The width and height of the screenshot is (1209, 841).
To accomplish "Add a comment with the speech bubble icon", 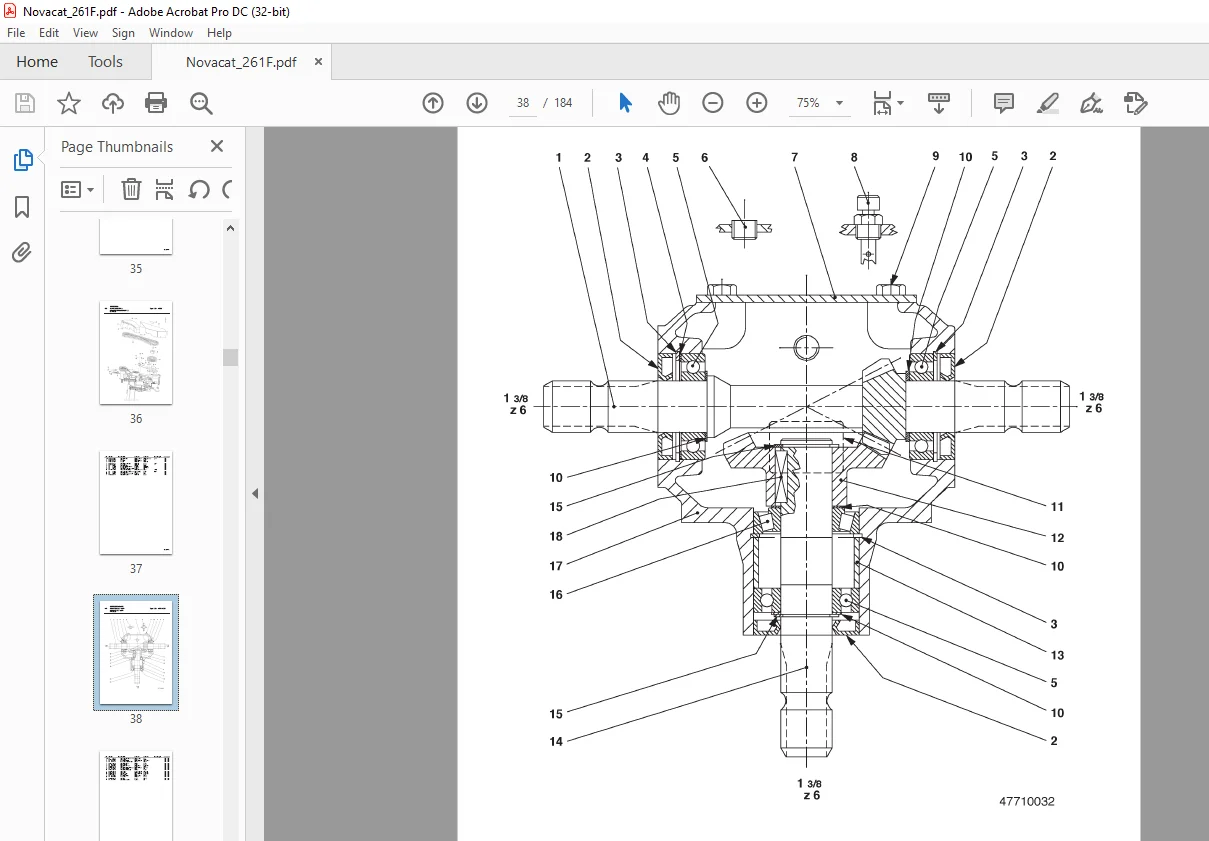I will click(x=1004, y=103).
